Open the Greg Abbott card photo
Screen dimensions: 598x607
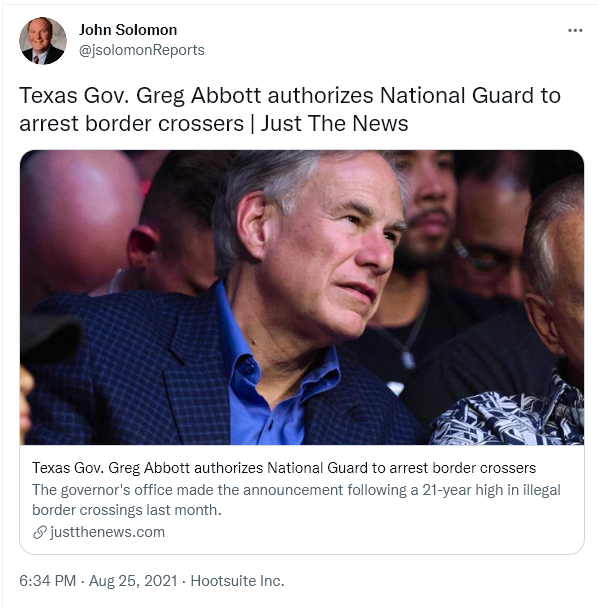click(302, 297)
